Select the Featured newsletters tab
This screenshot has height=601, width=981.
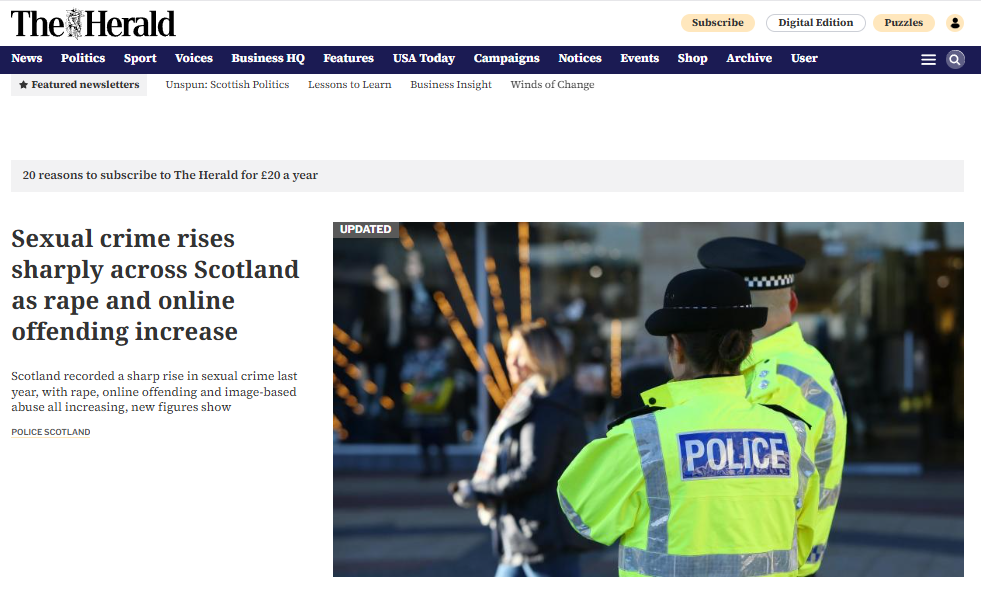click(x=79, y=85)
